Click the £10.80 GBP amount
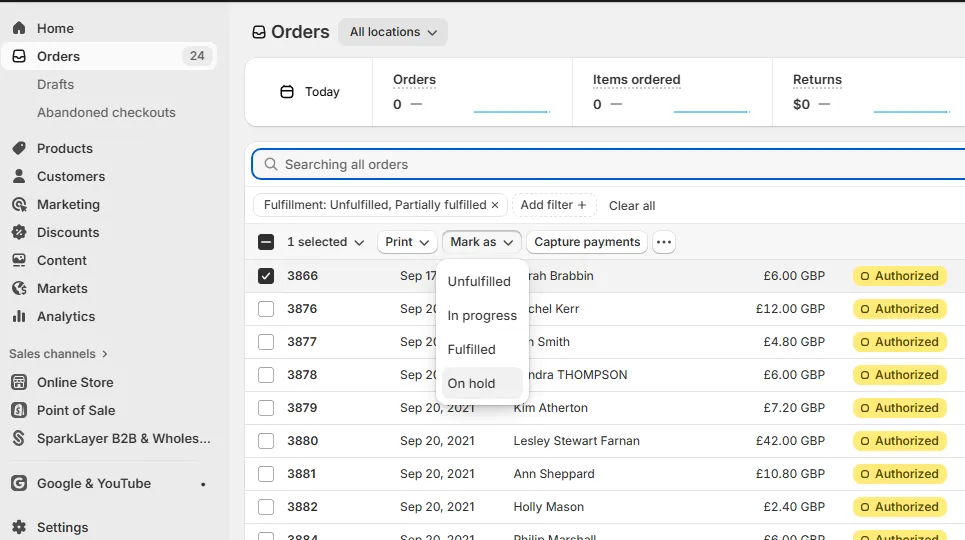Screen dimensions: 965x540 790,474
